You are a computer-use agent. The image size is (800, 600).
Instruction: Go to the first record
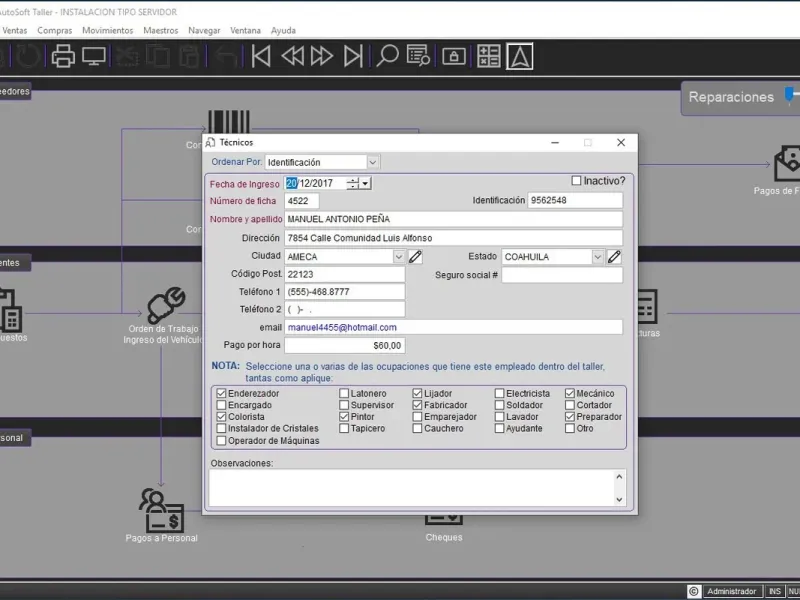(261, 56)
